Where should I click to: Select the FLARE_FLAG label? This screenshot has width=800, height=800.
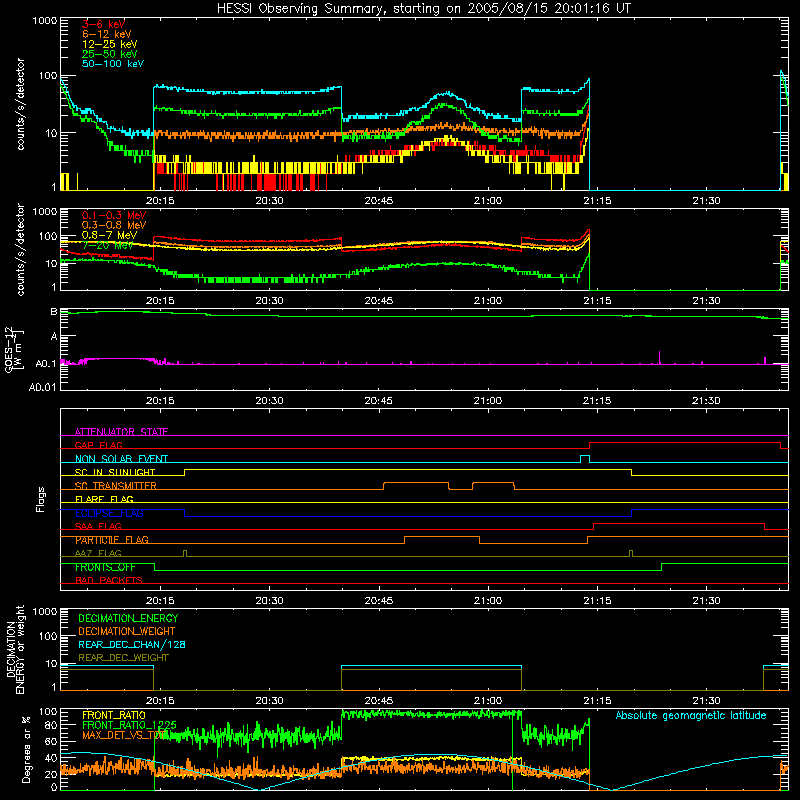(x=104, y=499)
